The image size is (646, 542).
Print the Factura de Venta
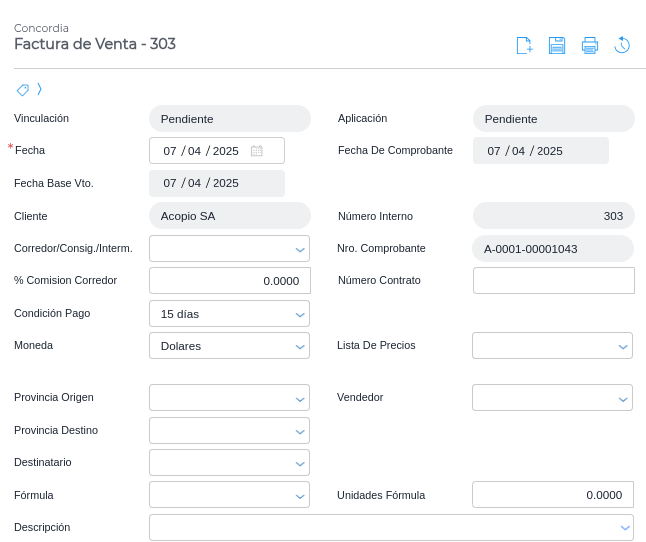tap(590, 45)
